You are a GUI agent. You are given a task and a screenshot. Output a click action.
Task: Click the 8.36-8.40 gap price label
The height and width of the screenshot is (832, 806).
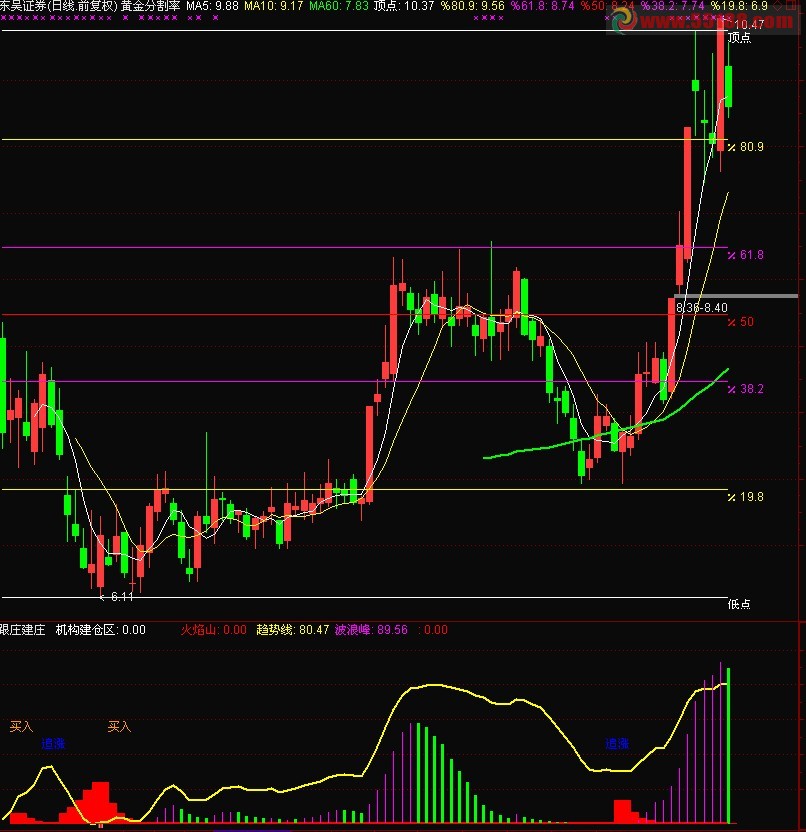[x=701, y=308]
